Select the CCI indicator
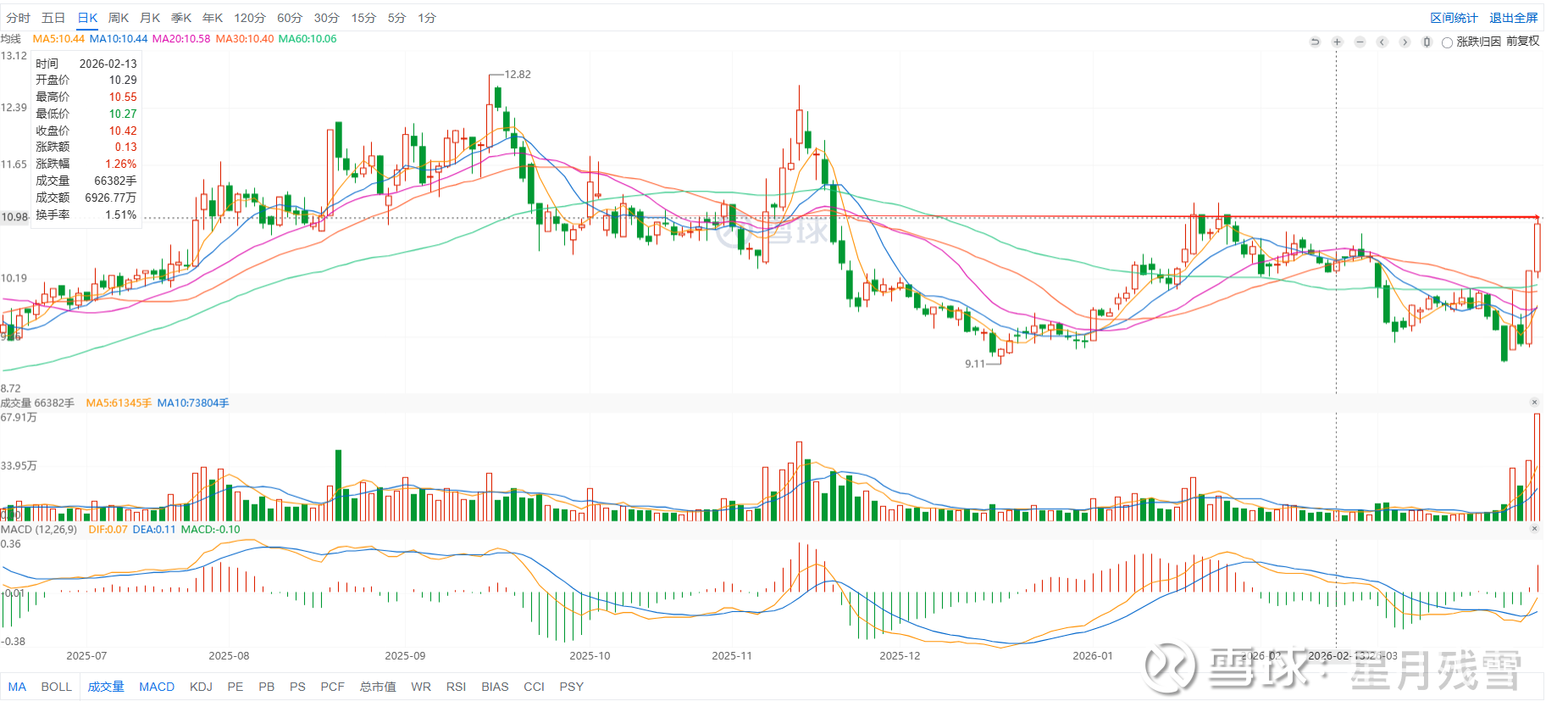Image resolution: width=1568 pixels, height=718 pixels. 535,687
